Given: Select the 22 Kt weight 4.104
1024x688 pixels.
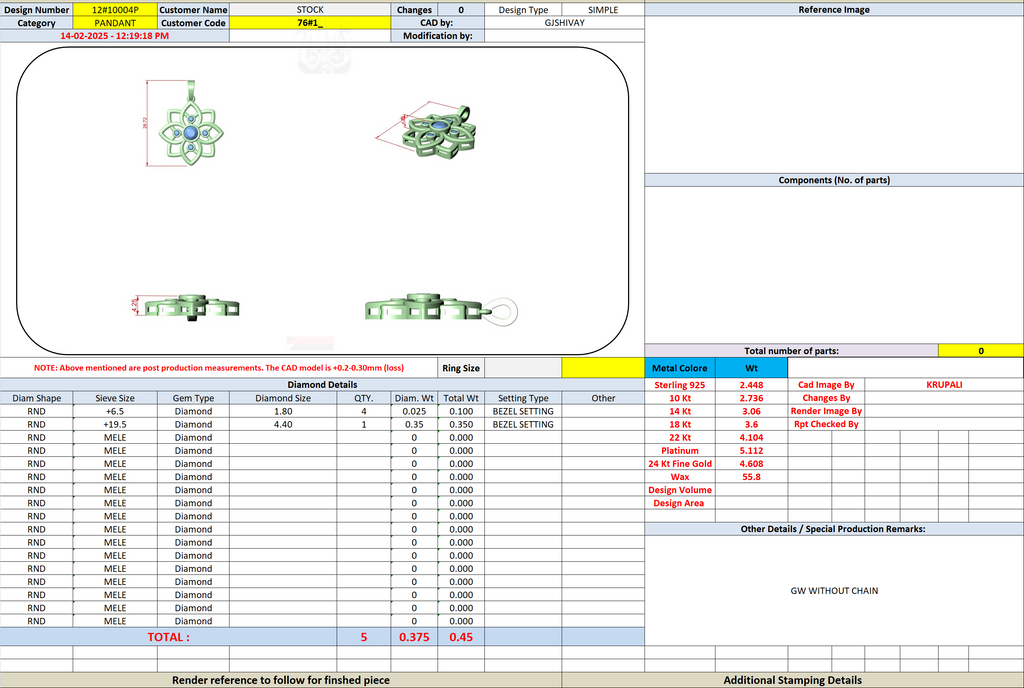Looking at the screenshot, I should 751,437.
